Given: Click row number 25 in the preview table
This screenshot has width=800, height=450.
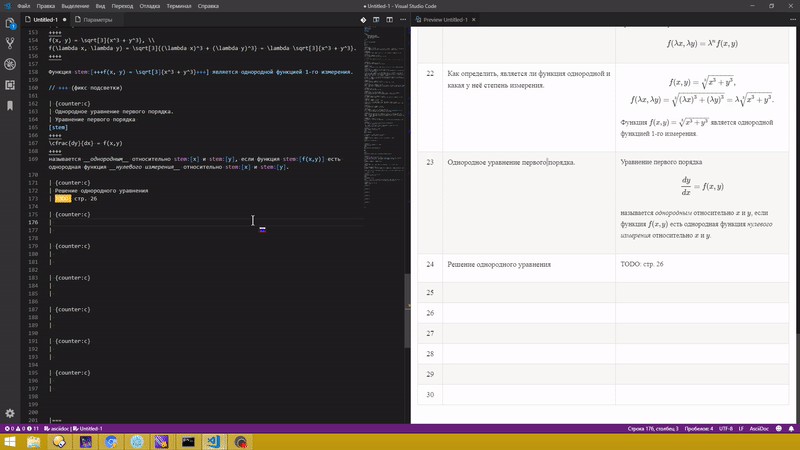Looking at the screenshot, I should click(x=430, y=292).
